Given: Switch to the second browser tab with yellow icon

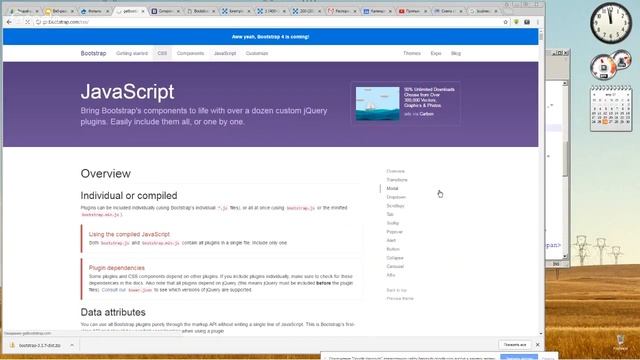Looking at the screenshot, I should coord(60,11).
